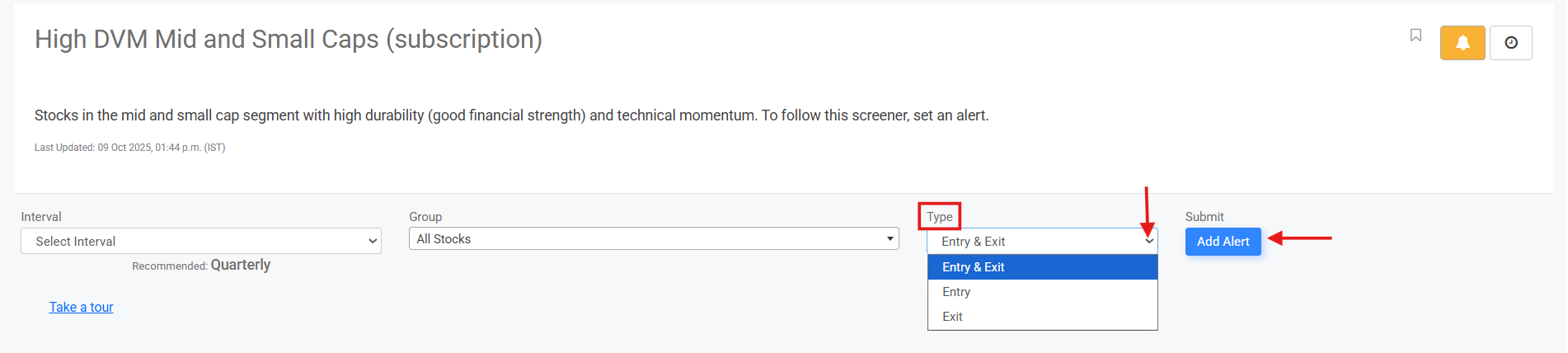Collapse the Type dropdown showing Entry & Exit

click(1042, 242)
